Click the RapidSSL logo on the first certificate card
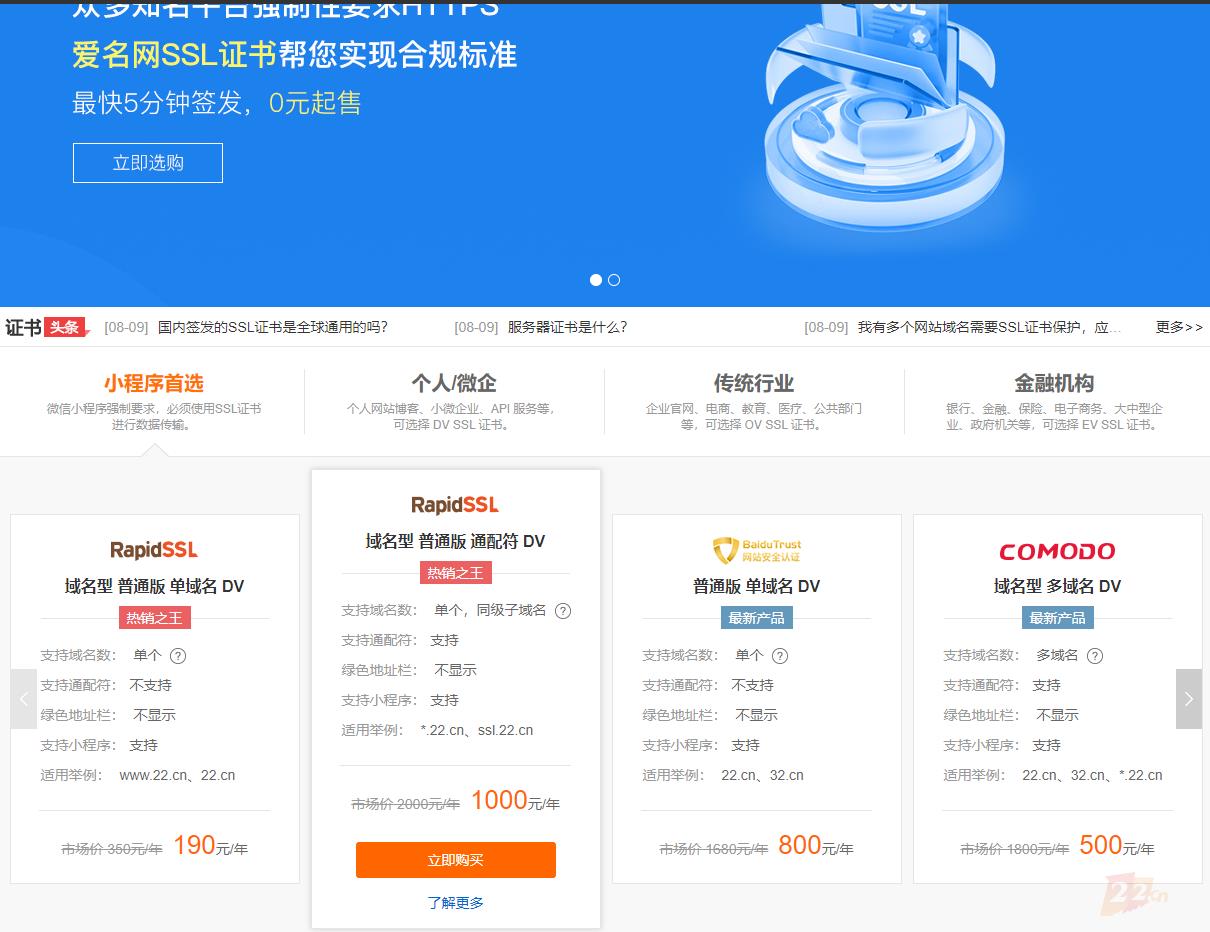The width and height of the screenshot is (1210, 932). [154, 549]
